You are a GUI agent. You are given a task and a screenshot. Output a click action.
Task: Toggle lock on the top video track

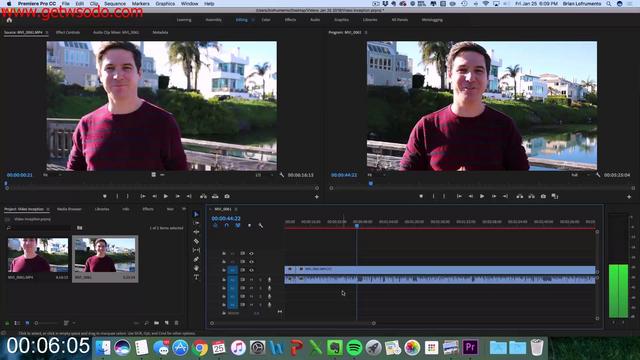click(224, 253)
